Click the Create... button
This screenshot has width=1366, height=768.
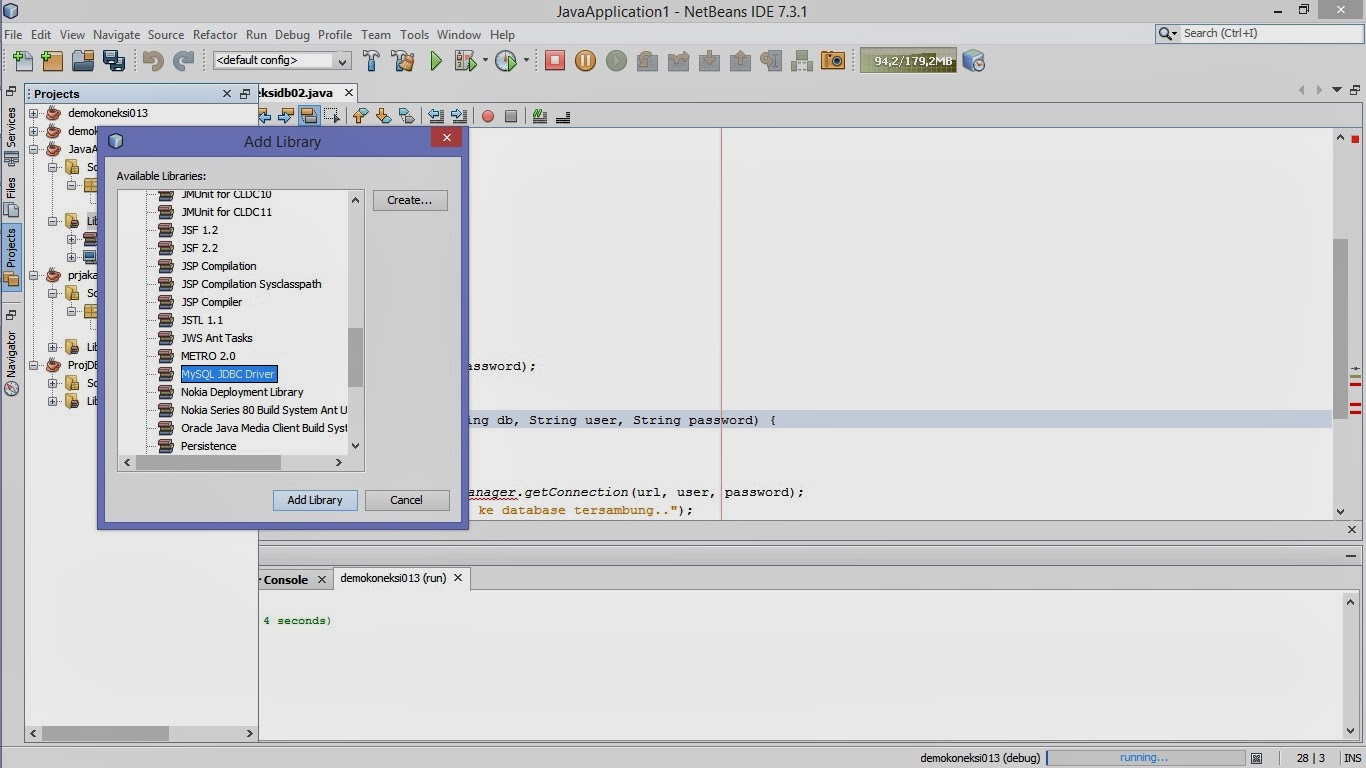pos(410,200)
